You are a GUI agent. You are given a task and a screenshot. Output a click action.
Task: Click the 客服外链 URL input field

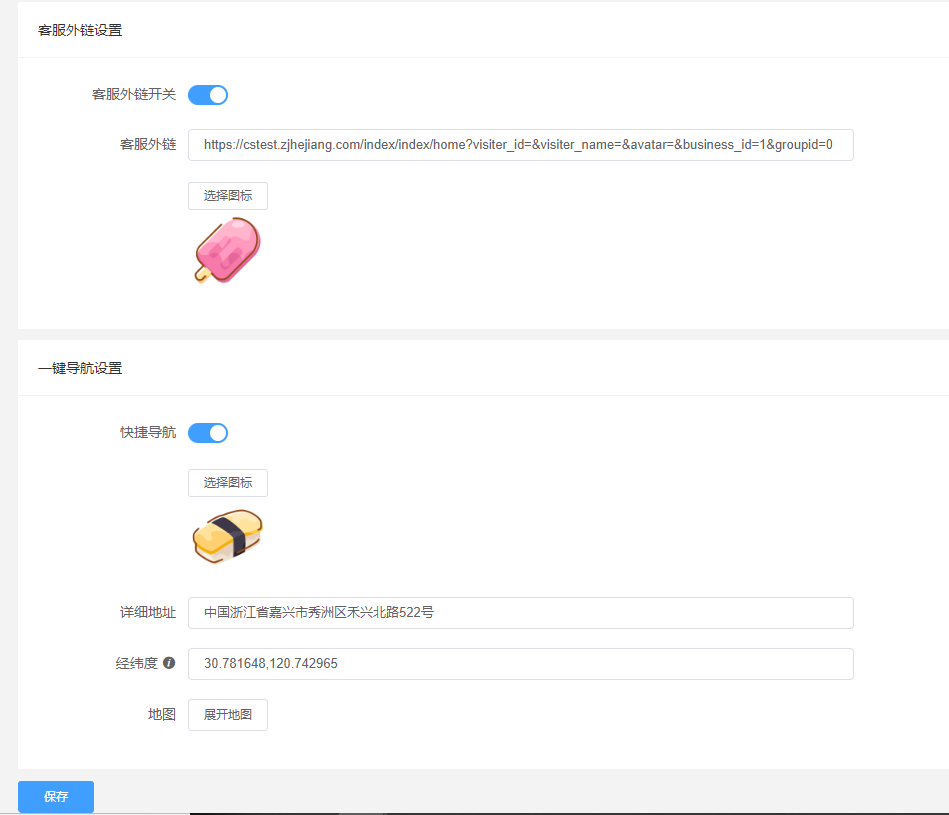[520, 145]
